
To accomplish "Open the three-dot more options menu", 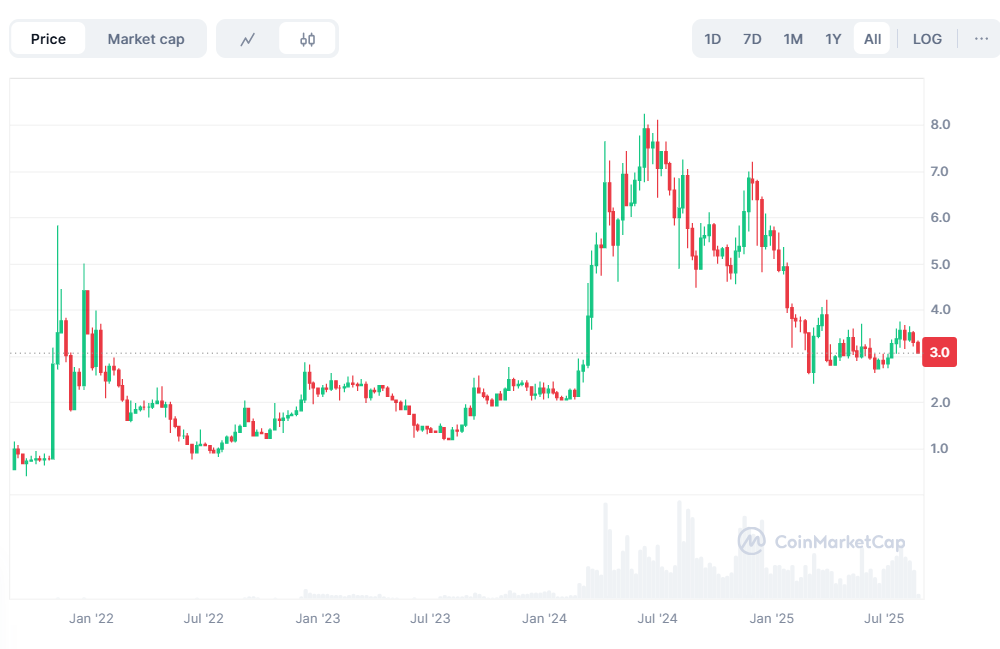I will click(x=980, y=39).
